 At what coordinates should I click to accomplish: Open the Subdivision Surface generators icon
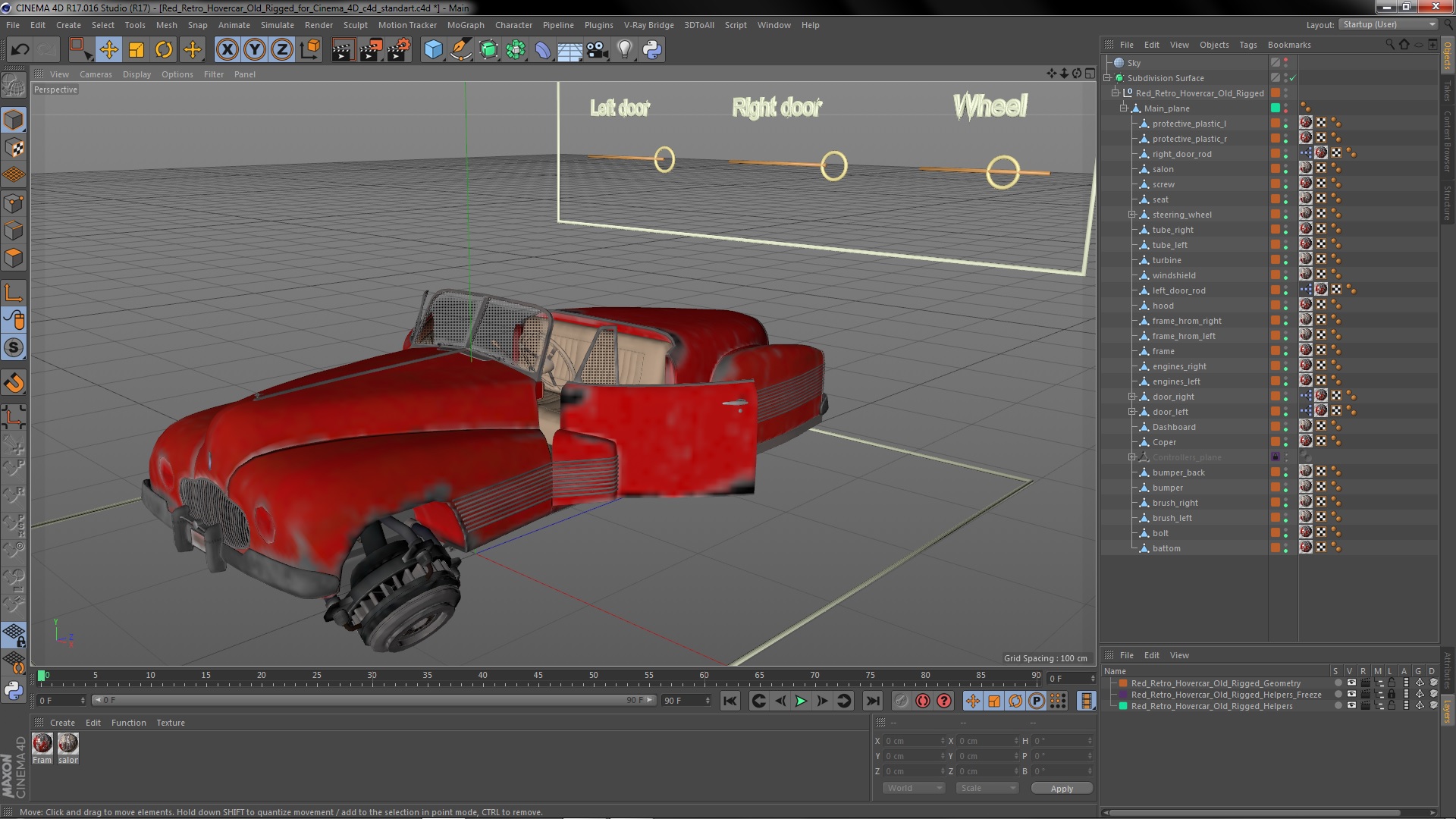pos(488,50)
